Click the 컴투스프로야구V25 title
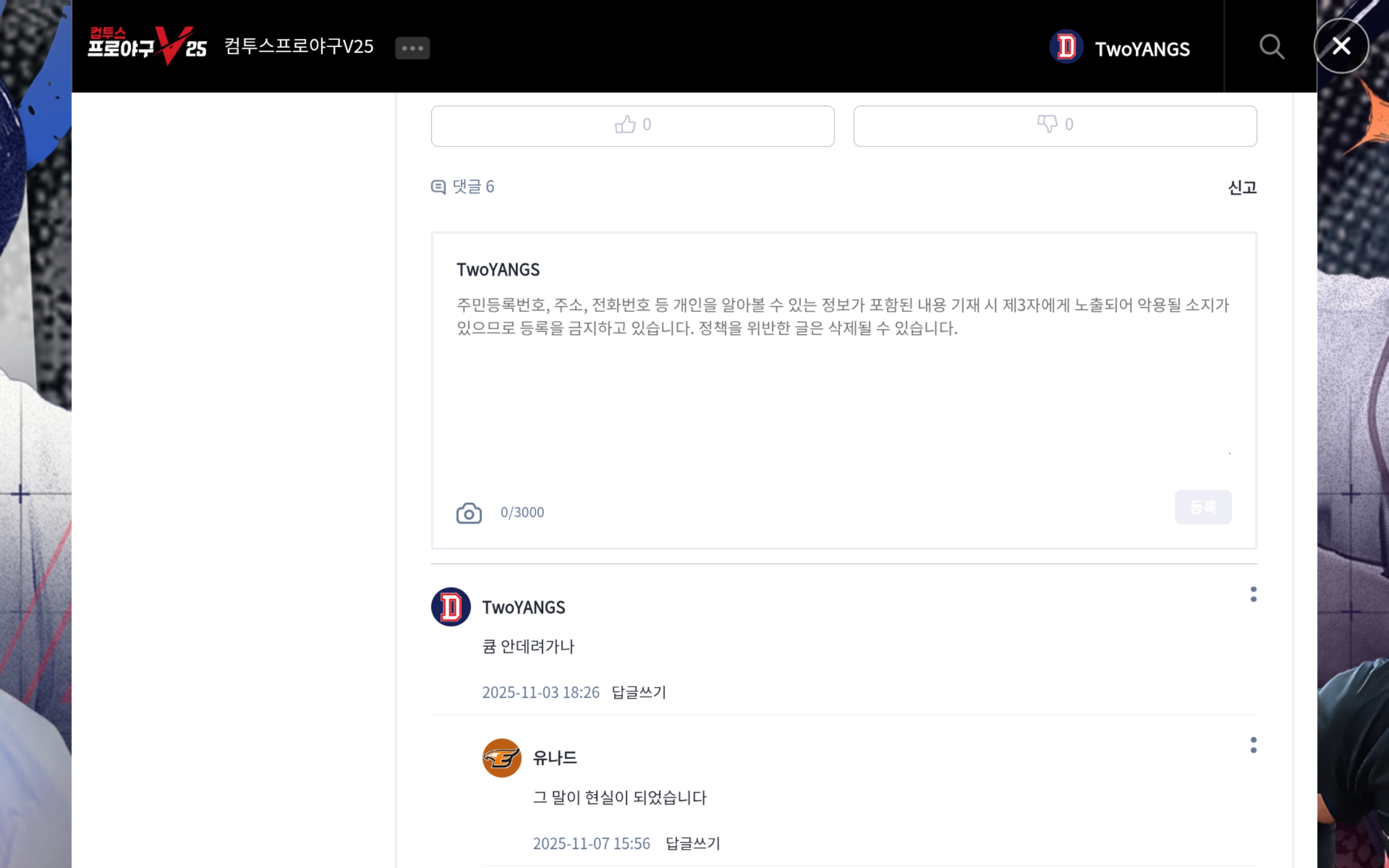Screen dimensions: 1389x868 coord(298,46)
